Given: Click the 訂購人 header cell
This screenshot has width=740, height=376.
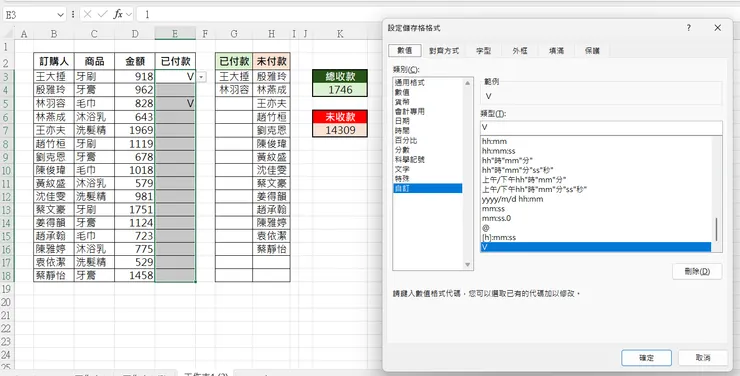Looking at the screenshot, I should 54,61.
